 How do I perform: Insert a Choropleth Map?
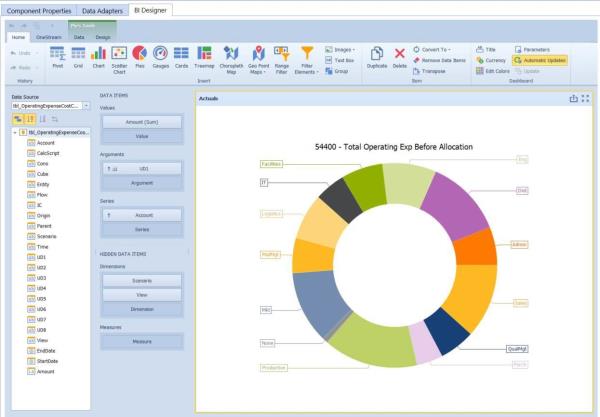[x=232, y=56]
